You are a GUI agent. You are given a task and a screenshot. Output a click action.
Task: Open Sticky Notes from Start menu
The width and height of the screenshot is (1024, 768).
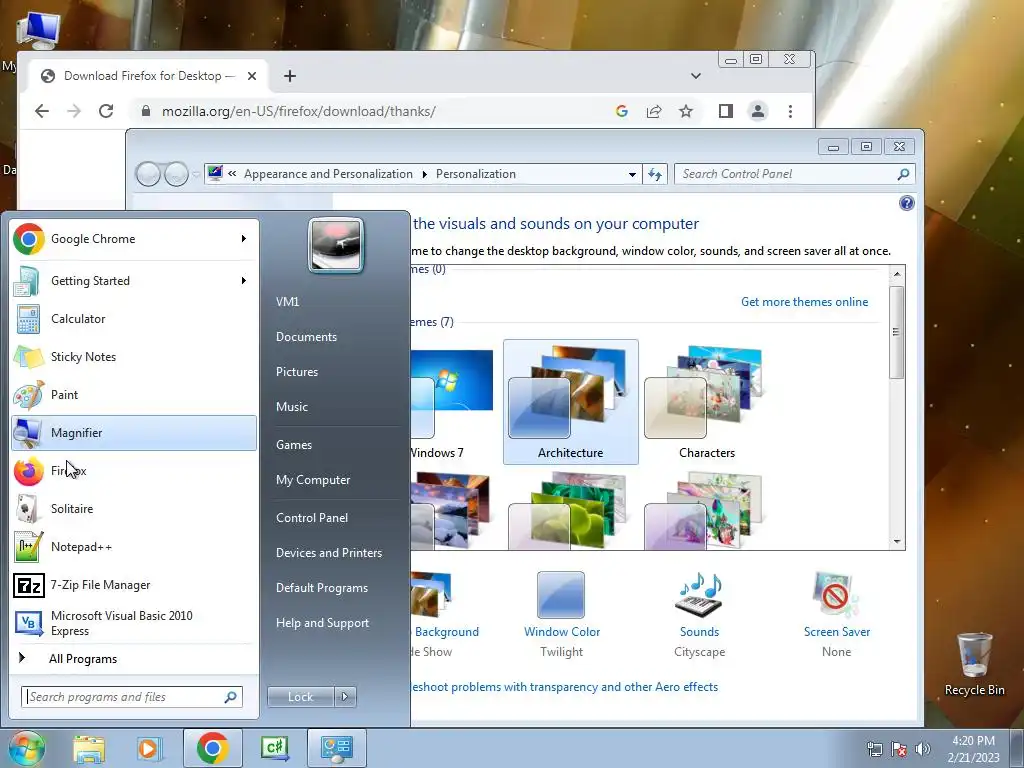tap(134, 357)
